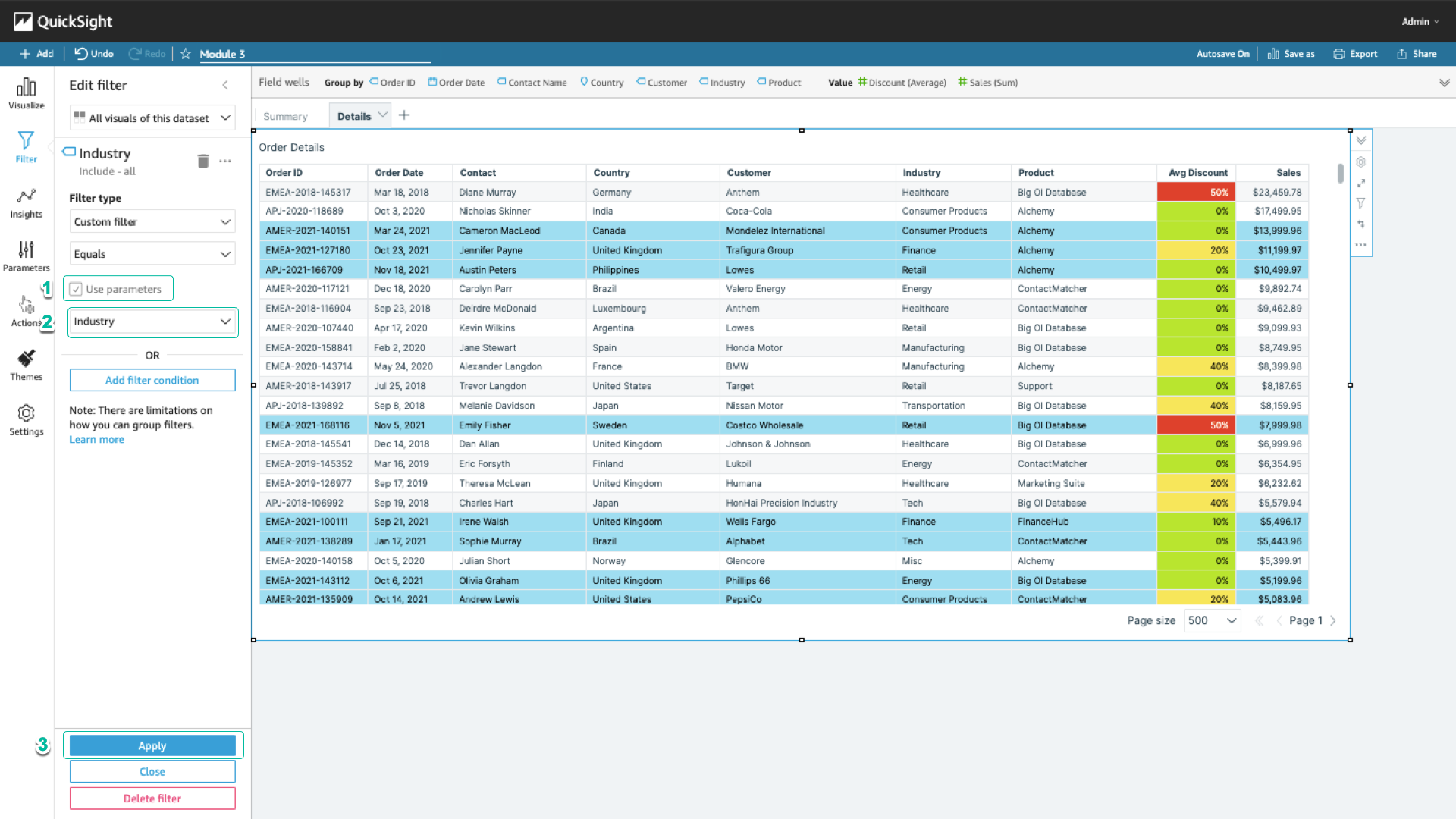Open visual filter funnel icon on table
This screenshot has height=819, width=1456.
click(x=1360, y=203)
